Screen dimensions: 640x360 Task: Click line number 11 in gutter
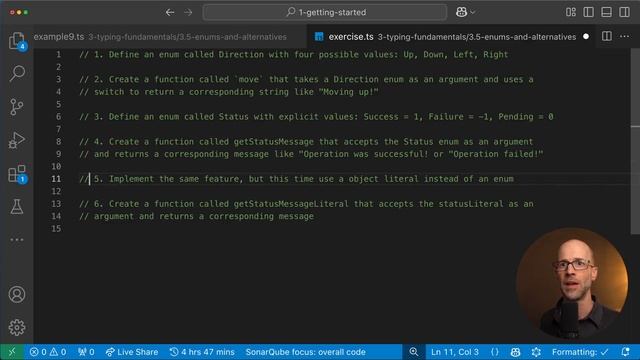(56, 179)
